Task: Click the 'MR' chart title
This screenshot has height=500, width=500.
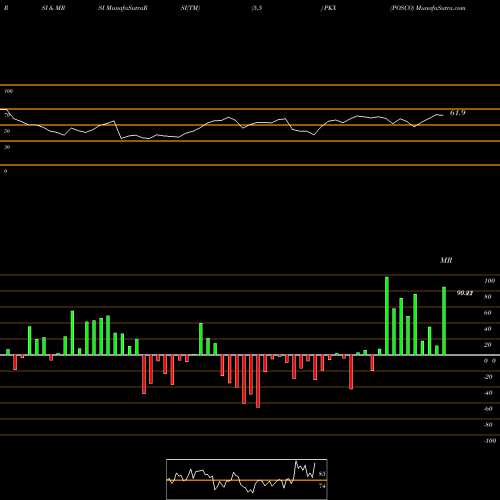Action: tap(446, 260)
